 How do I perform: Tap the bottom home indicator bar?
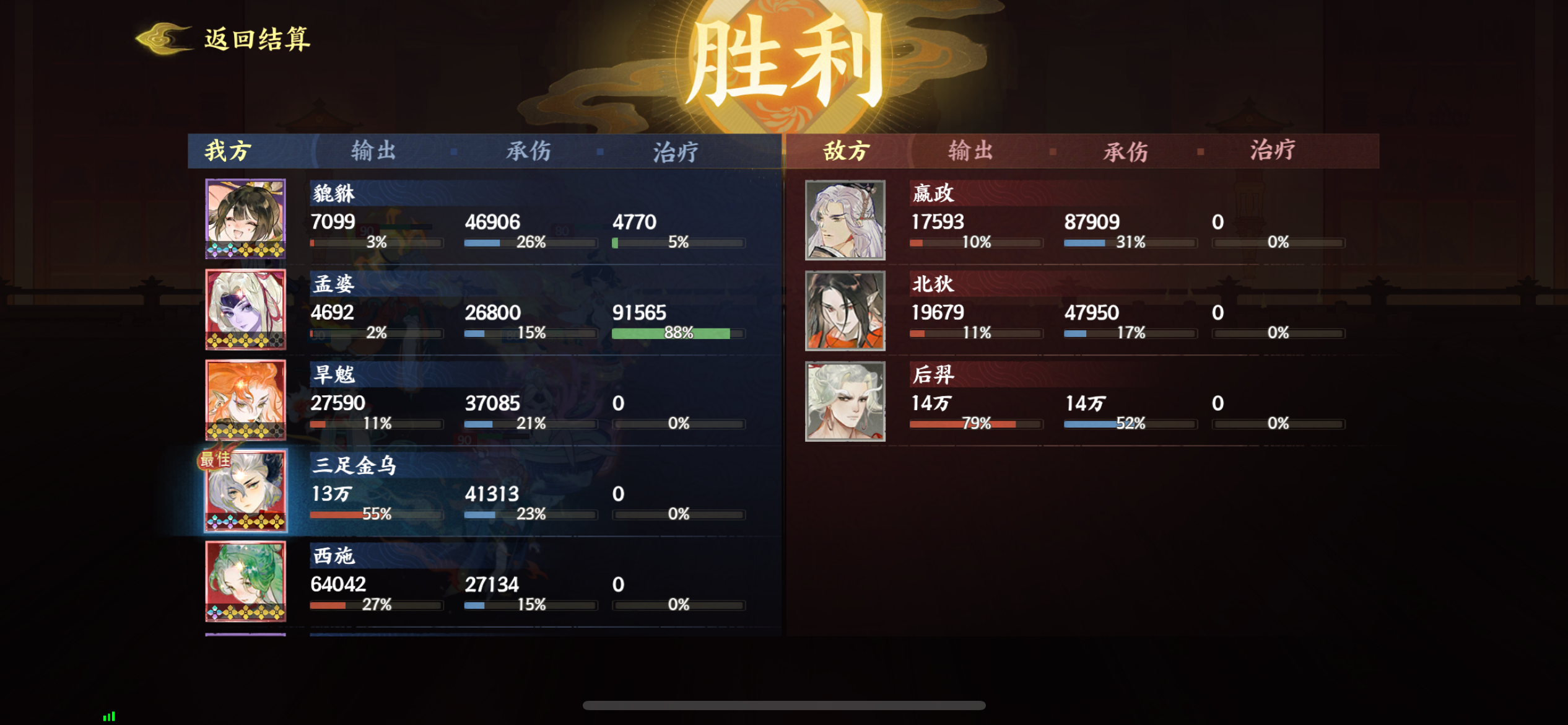(784, 705)
